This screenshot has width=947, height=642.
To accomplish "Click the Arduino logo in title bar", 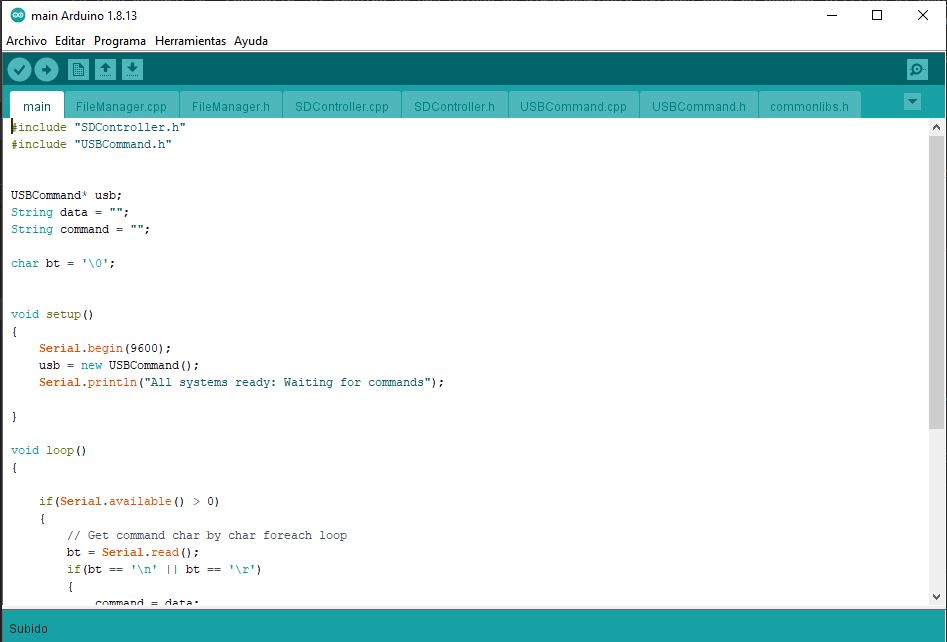I will pyautogui.click(x=18, y=16).
